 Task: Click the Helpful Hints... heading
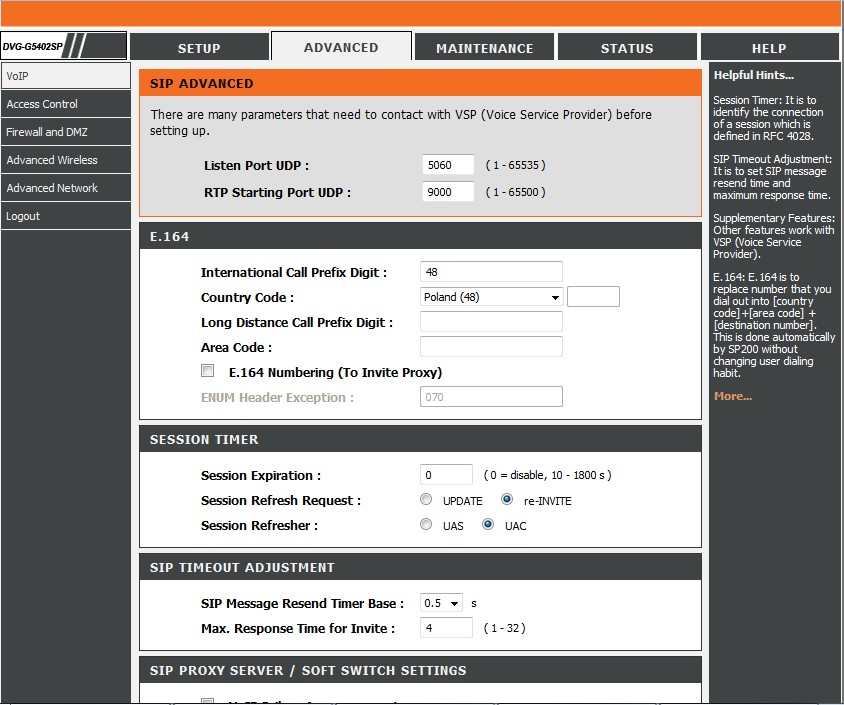754,75
